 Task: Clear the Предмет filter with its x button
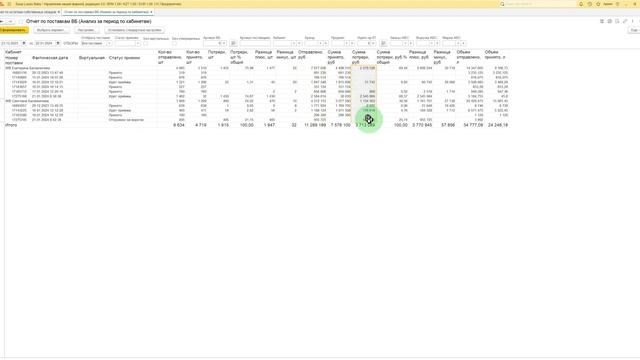coord(352,43)
